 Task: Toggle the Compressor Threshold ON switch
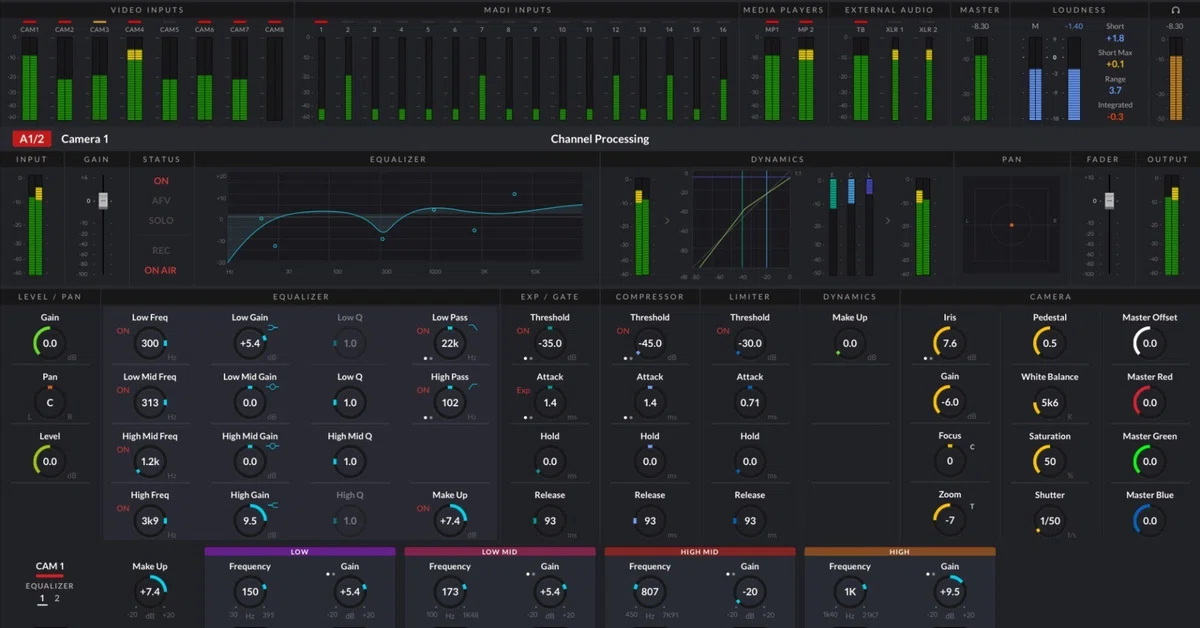[623, 331]
